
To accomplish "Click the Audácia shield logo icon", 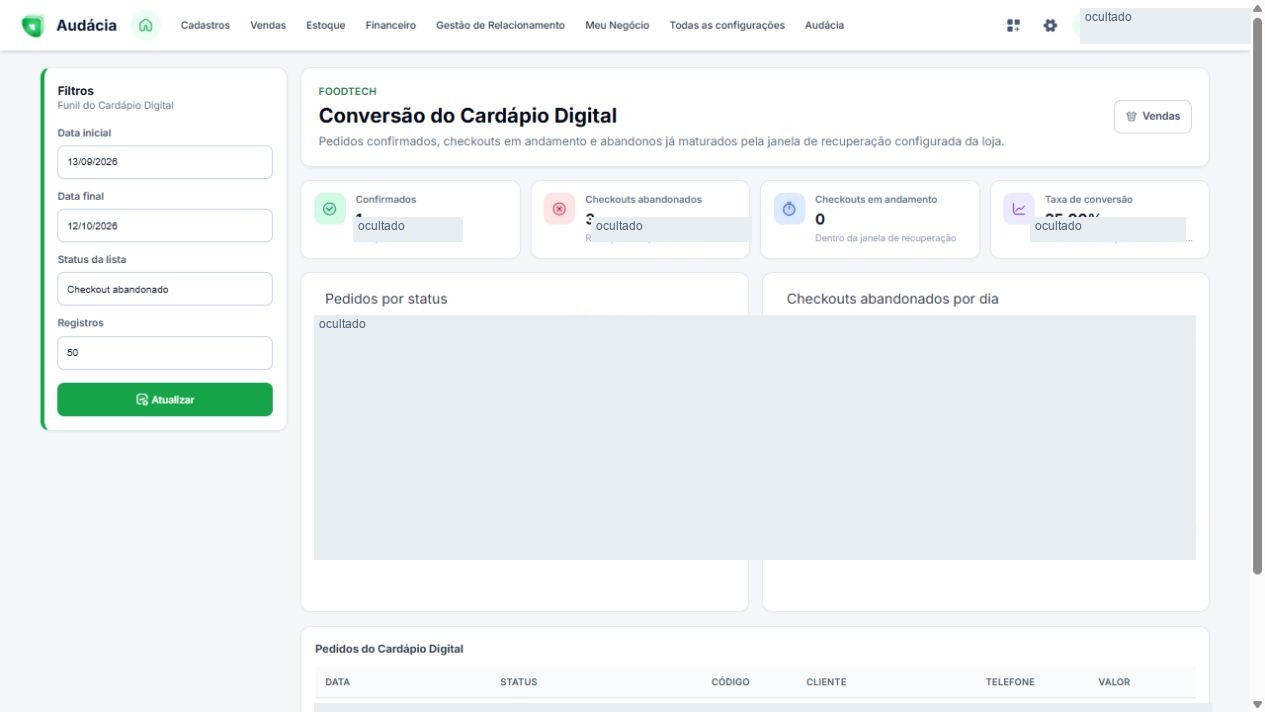I will [33, 25].
